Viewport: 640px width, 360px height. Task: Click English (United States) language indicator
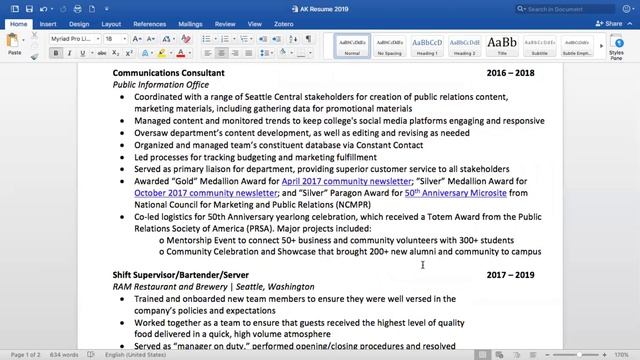(x=136, y=355)
